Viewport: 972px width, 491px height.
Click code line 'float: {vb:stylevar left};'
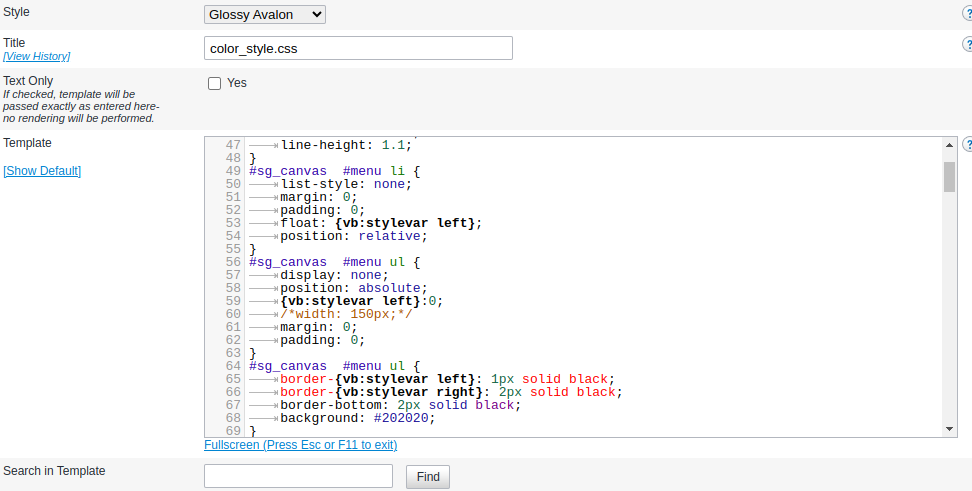pos(381,223)
